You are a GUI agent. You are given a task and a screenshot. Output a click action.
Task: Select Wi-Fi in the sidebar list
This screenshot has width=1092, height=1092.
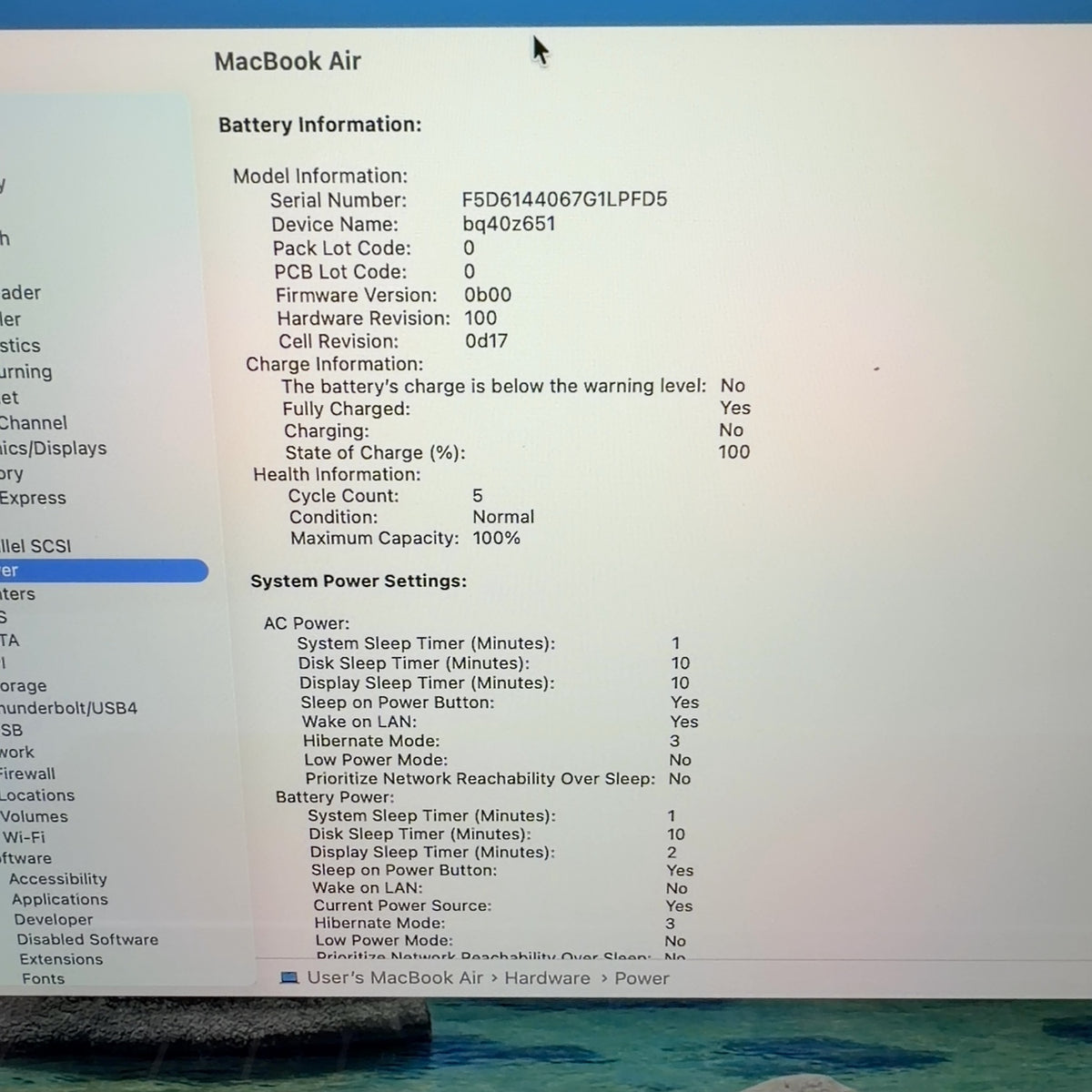[24, 837]
